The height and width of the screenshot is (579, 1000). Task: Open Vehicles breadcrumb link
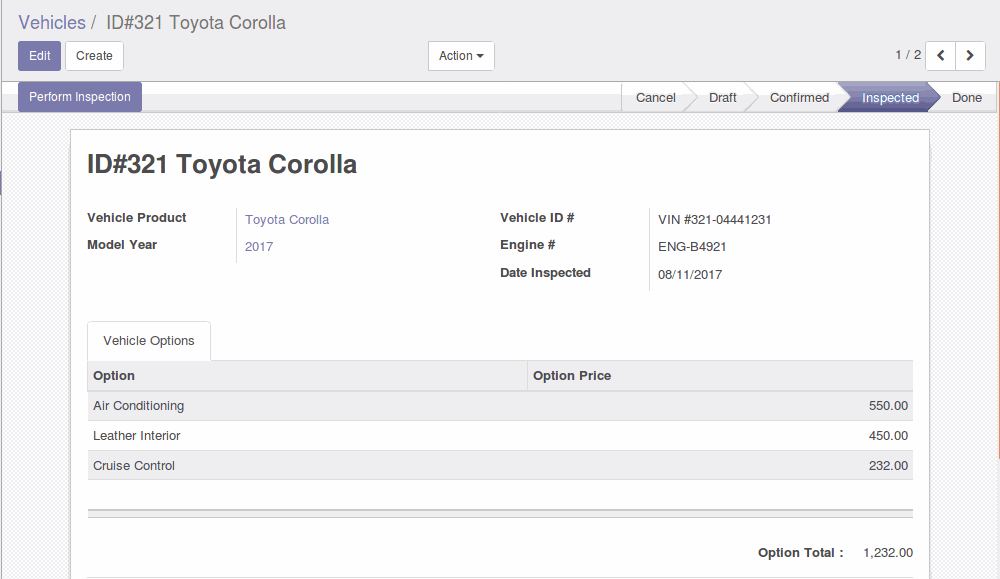(52, 22)
